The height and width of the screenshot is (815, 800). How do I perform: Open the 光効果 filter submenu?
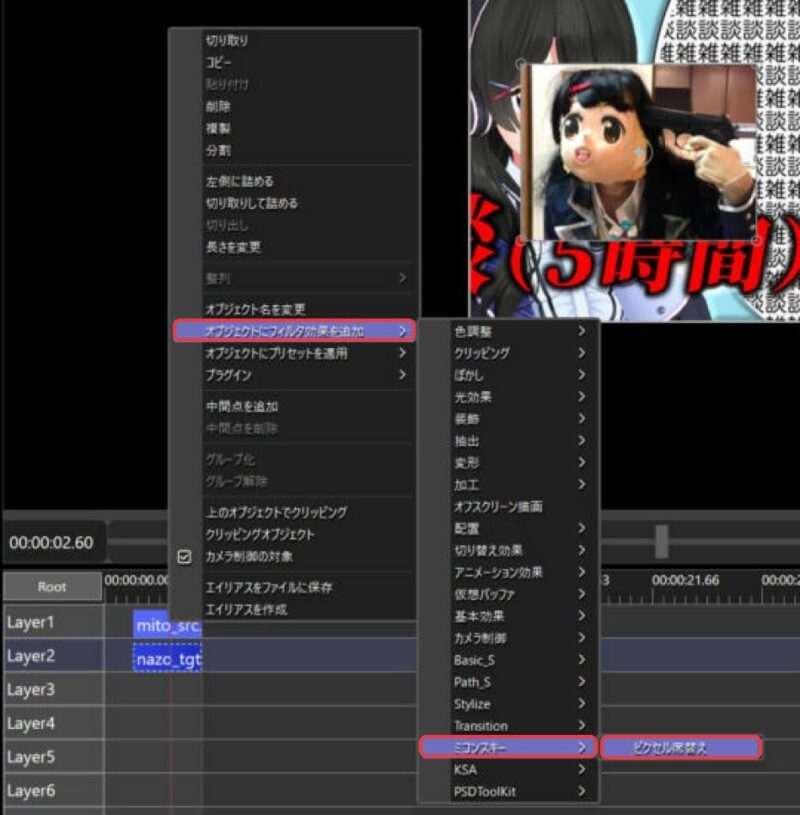508,397
